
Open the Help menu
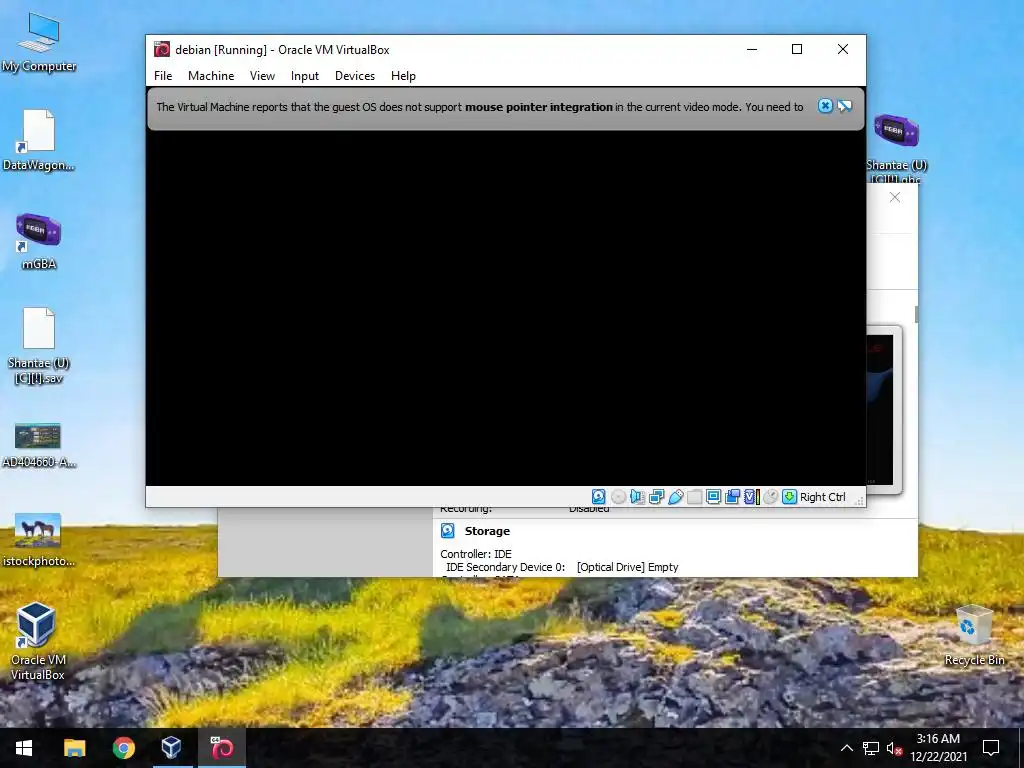point(403,76)
